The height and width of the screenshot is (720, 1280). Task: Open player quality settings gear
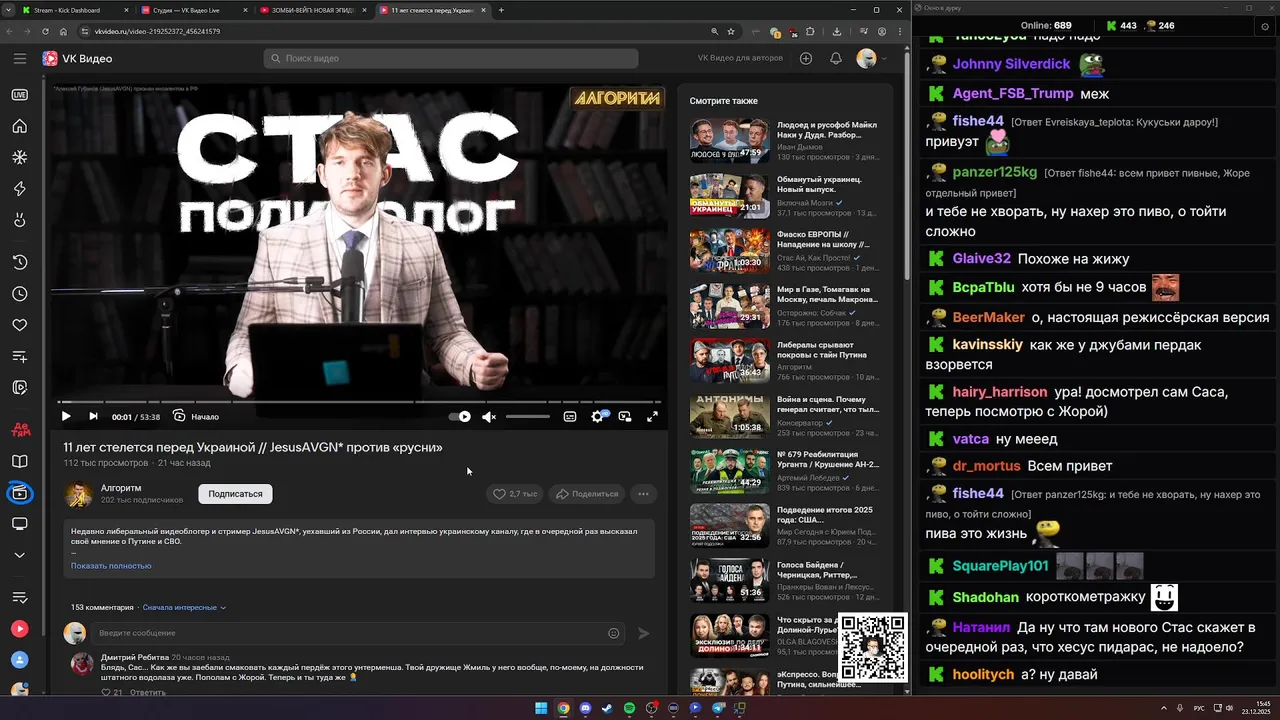pyautogui.click(x=598, y=416)
